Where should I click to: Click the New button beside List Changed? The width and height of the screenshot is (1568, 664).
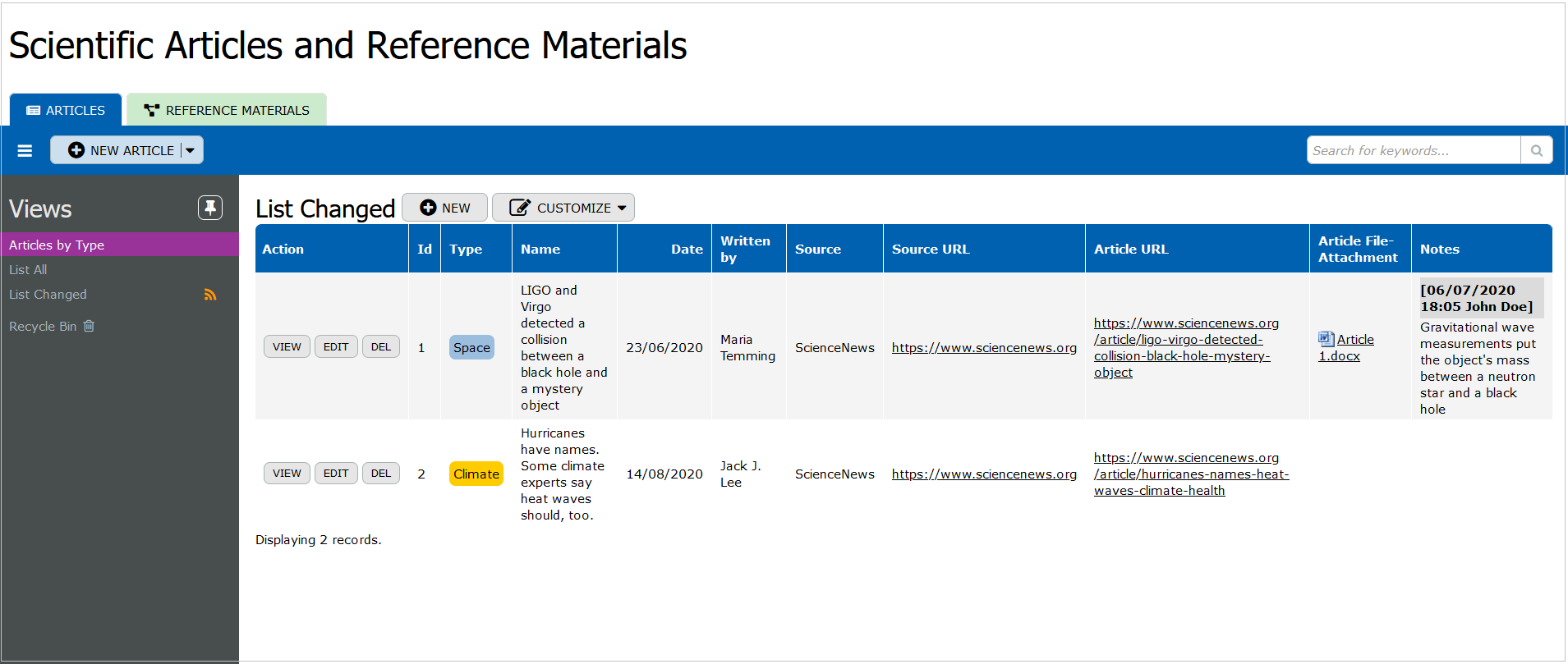click(x=444, y=208)
